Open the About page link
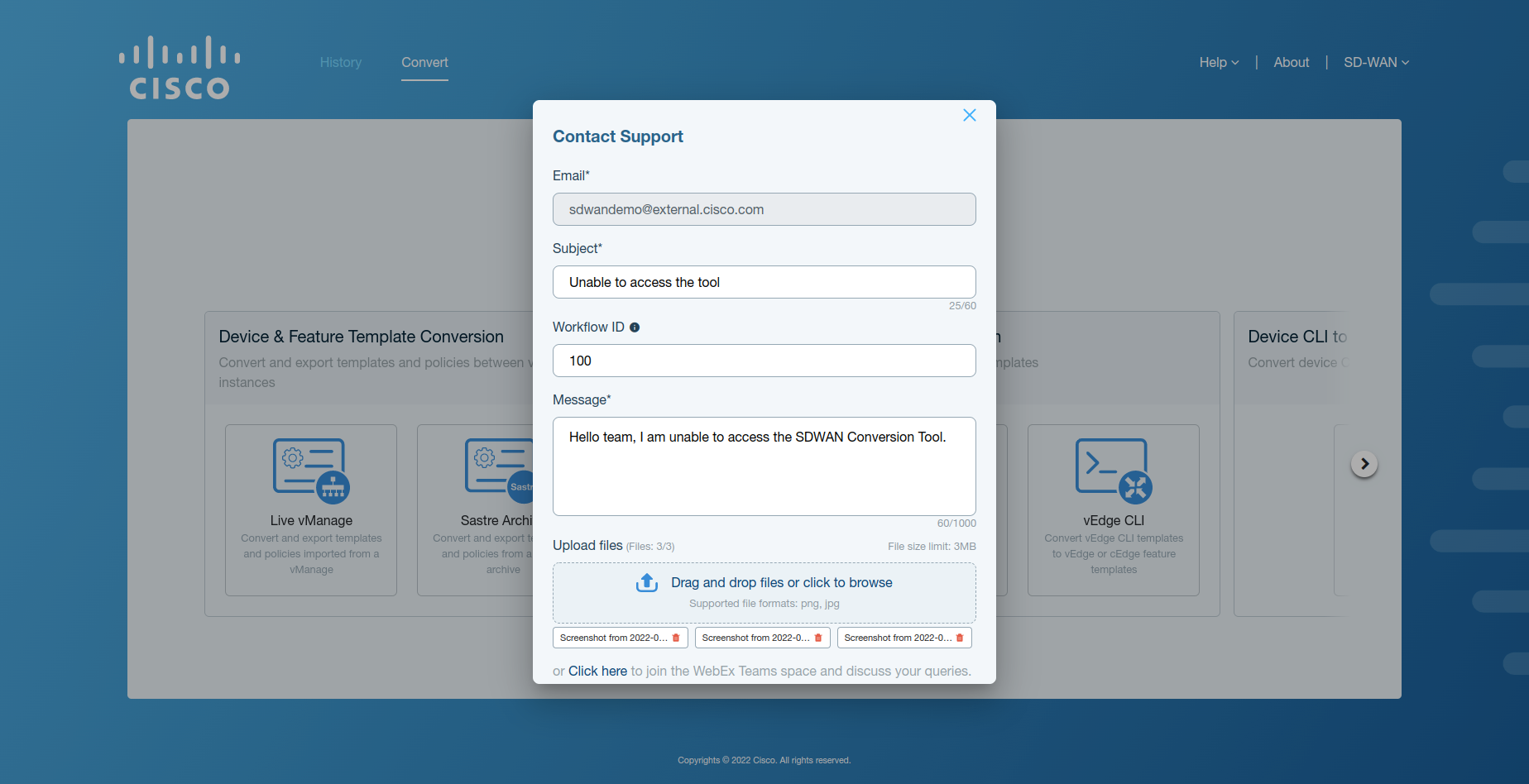 pyautogui.click(x=1291, y=62)
